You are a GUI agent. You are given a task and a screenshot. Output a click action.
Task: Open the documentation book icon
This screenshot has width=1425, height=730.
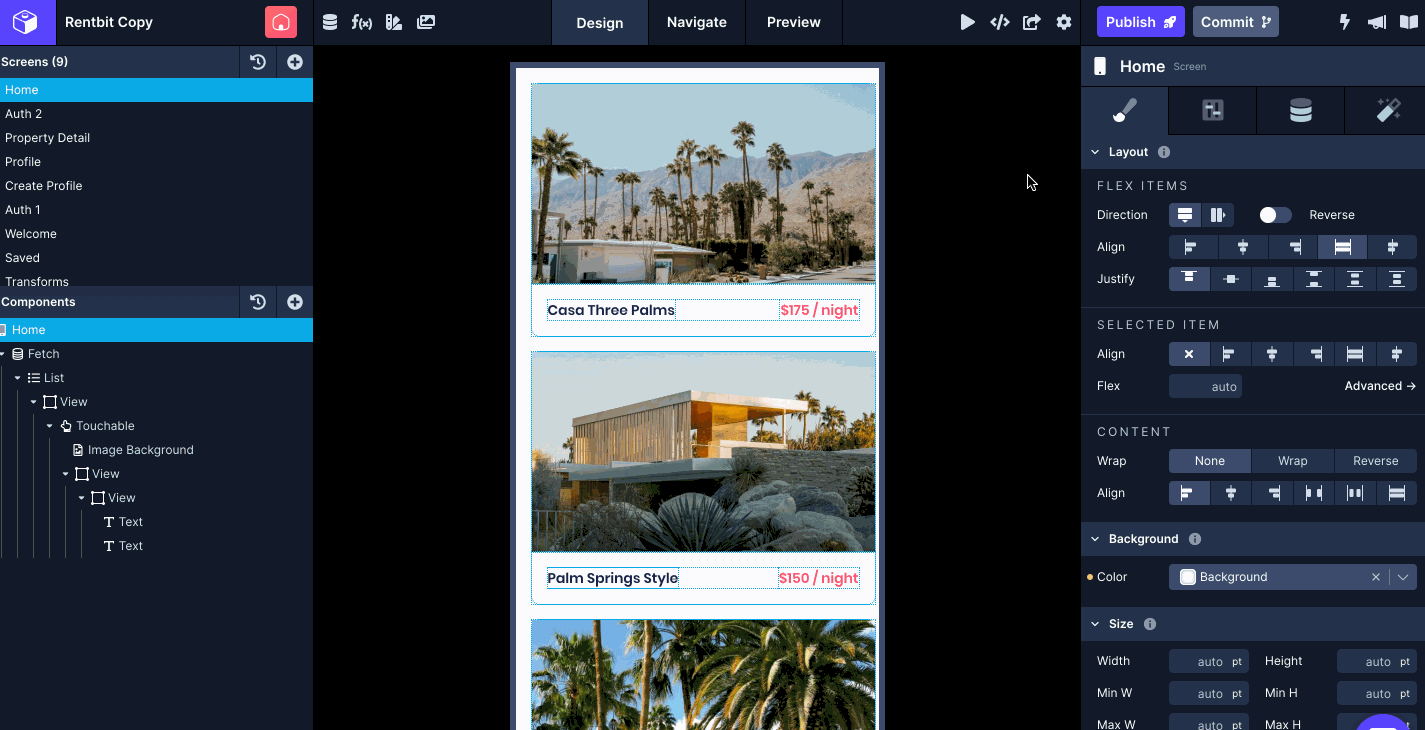[x=1409, y=22]
